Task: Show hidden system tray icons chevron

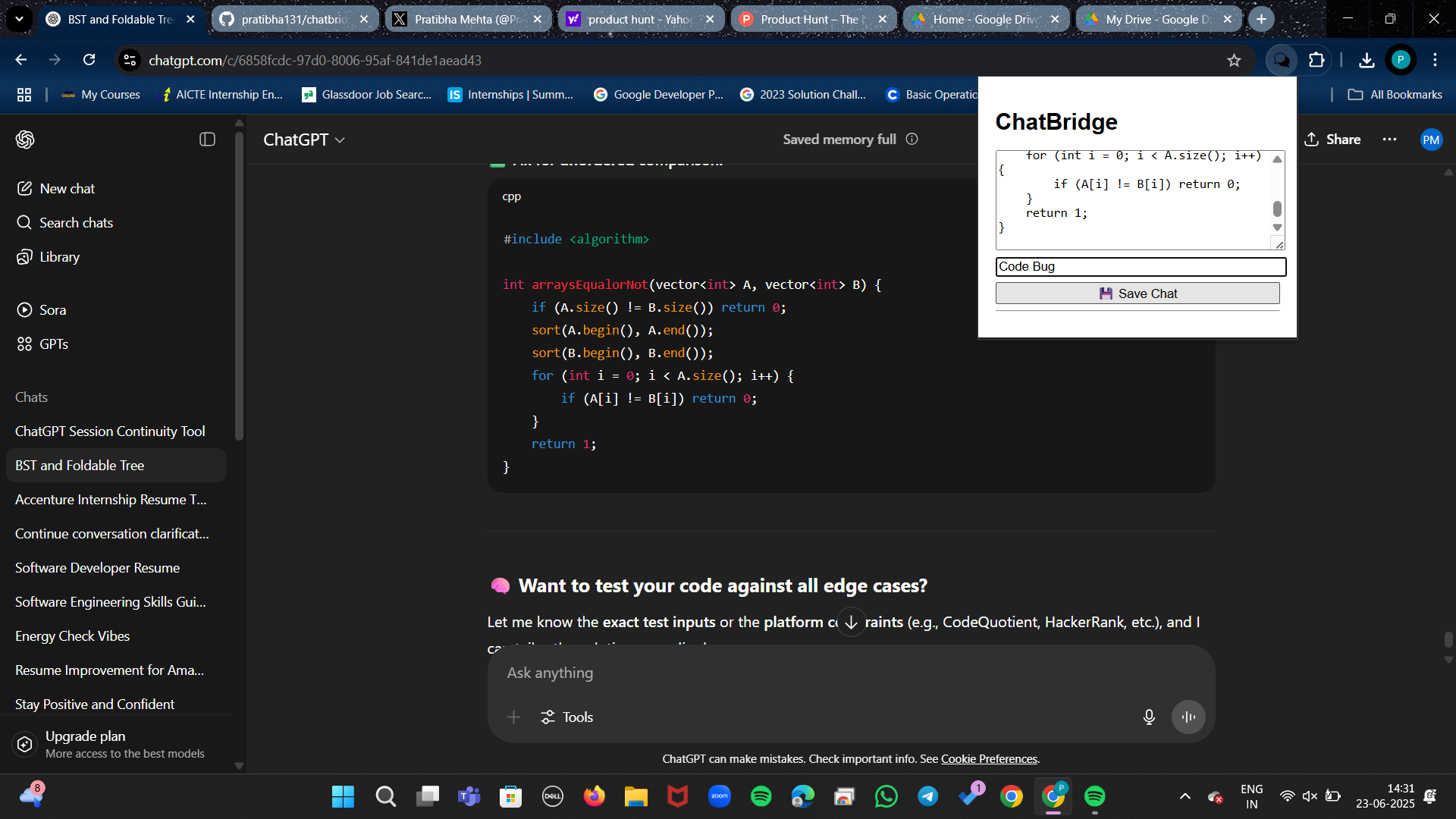Action: (1185, 796)
